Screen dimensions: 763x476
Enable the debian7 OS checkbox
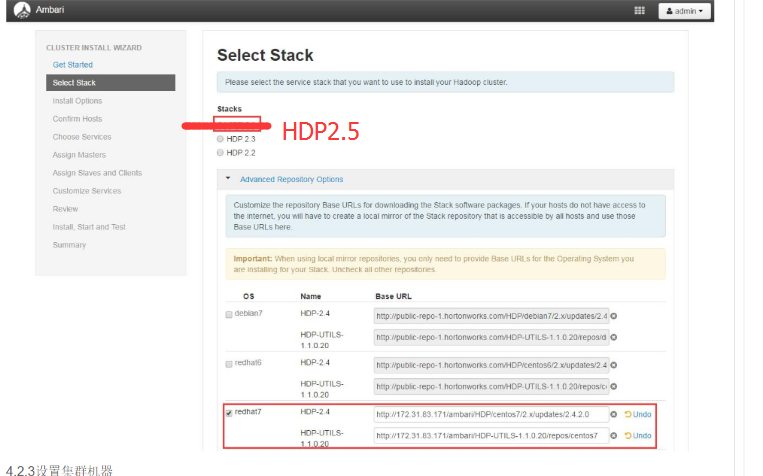pos(229,315)
